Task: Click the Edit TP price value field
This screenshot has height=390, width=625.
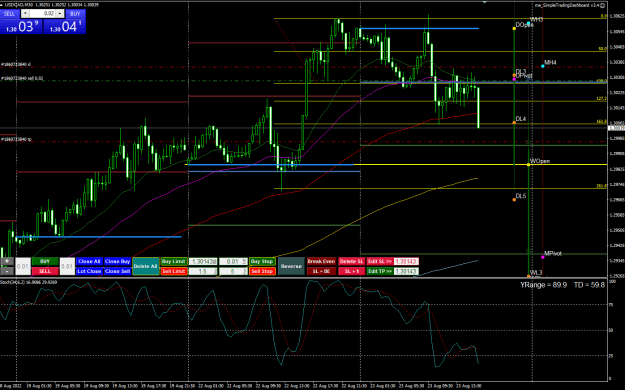Action: (x=406, y=271)
